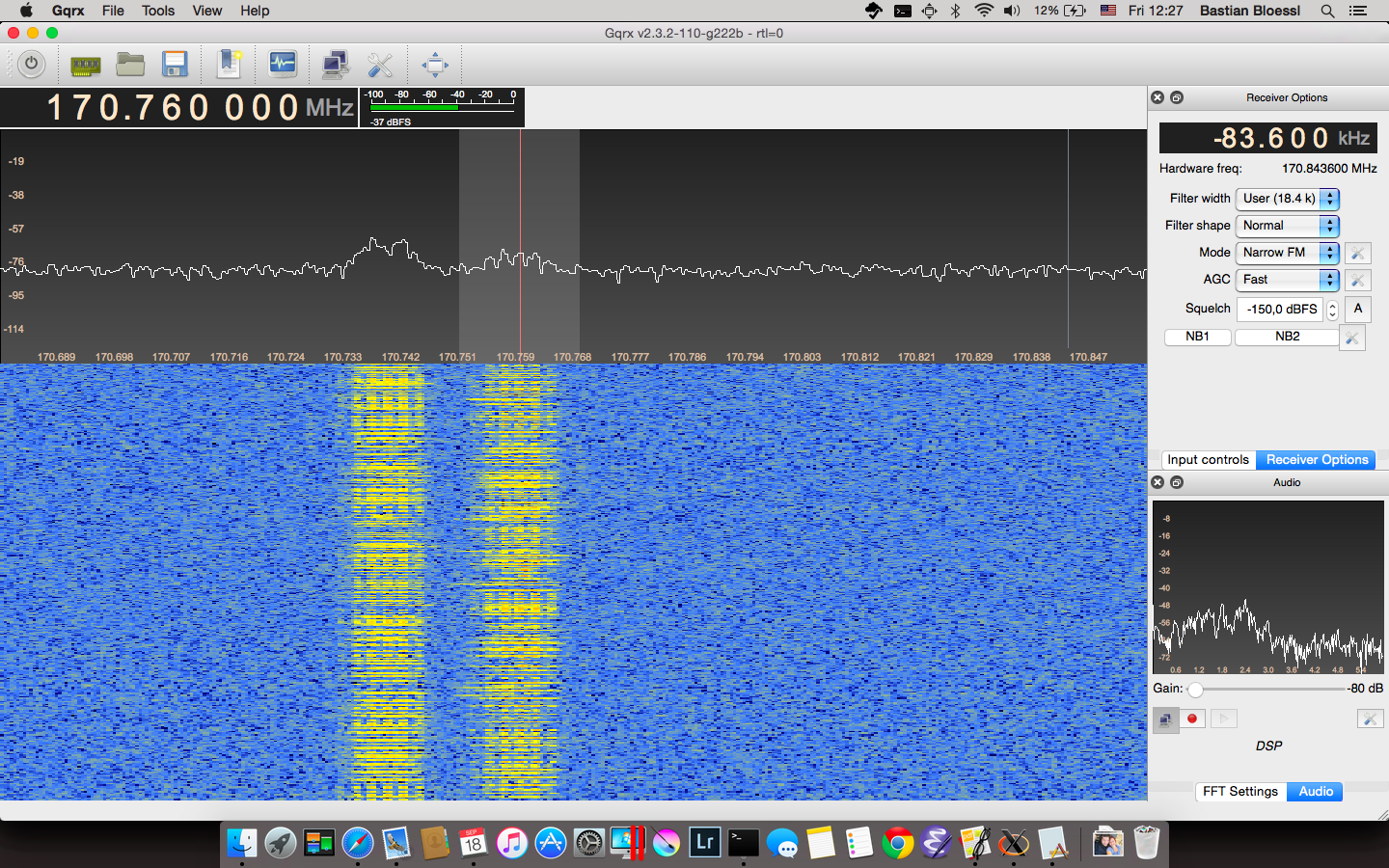
Task: Open the Mode options tool button
Action: [x=1357, y=253]
